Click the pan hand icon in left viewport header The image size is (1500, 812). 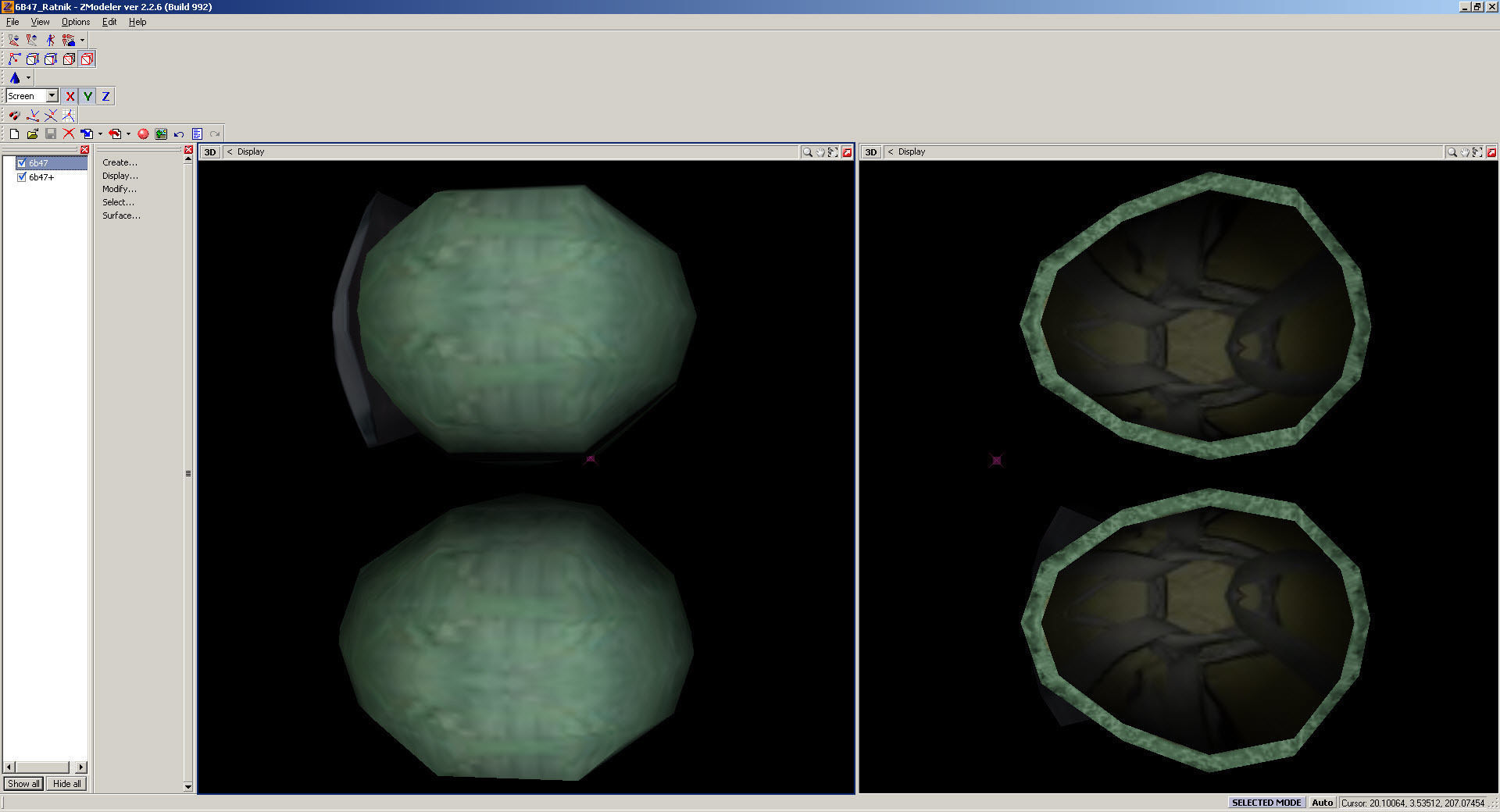[820, 152]
